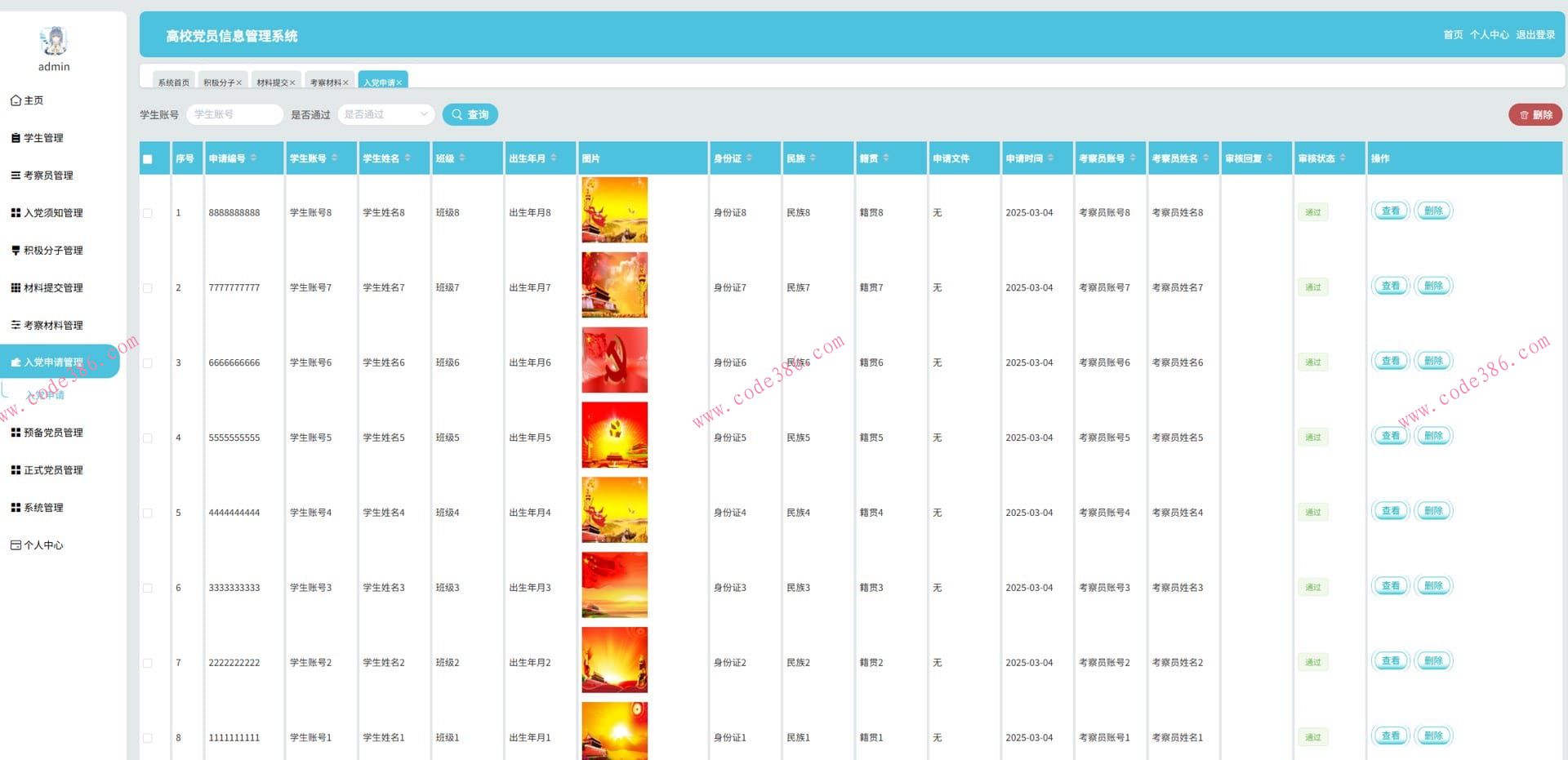Switch to the 系统首页 tab
Image resolution: width=1568 pixels, height=760 pixels.
click(173, 82)
